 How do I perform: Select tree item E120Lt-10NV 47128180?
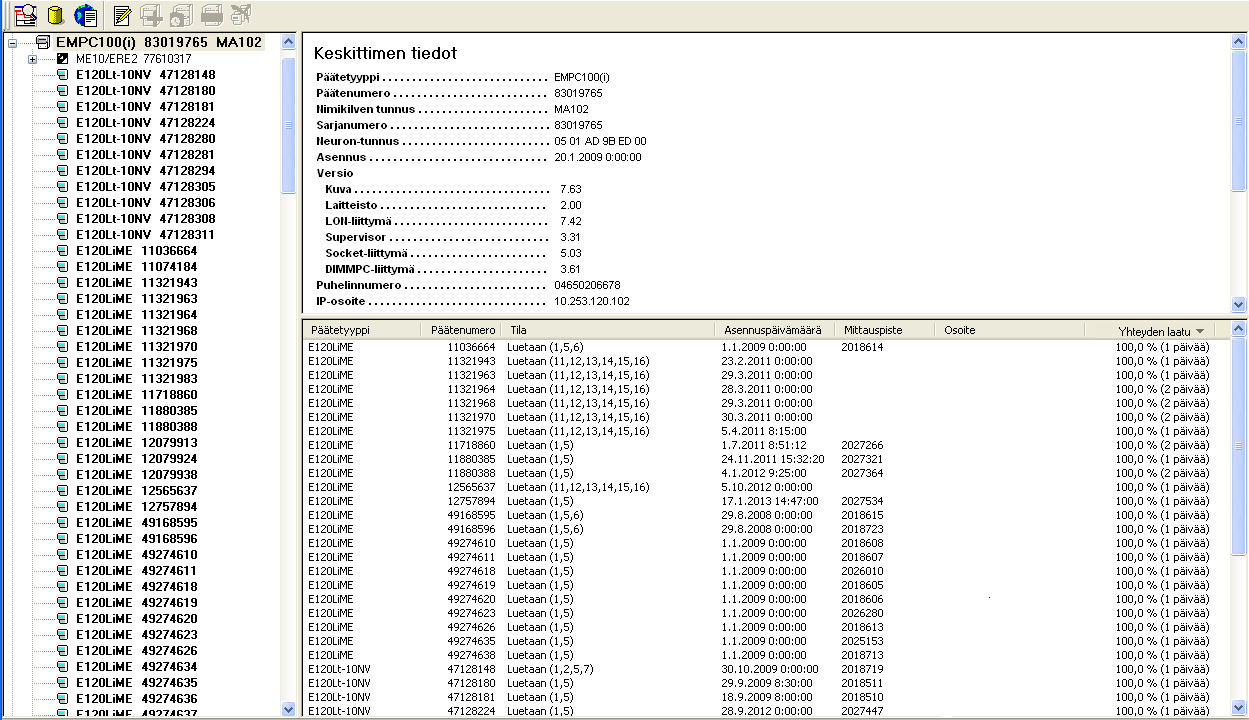point(146,91)
